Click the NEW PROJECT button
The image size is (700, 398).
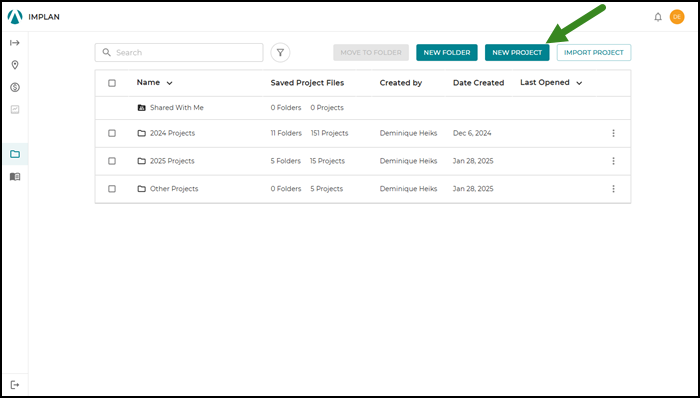pos(517,53)
